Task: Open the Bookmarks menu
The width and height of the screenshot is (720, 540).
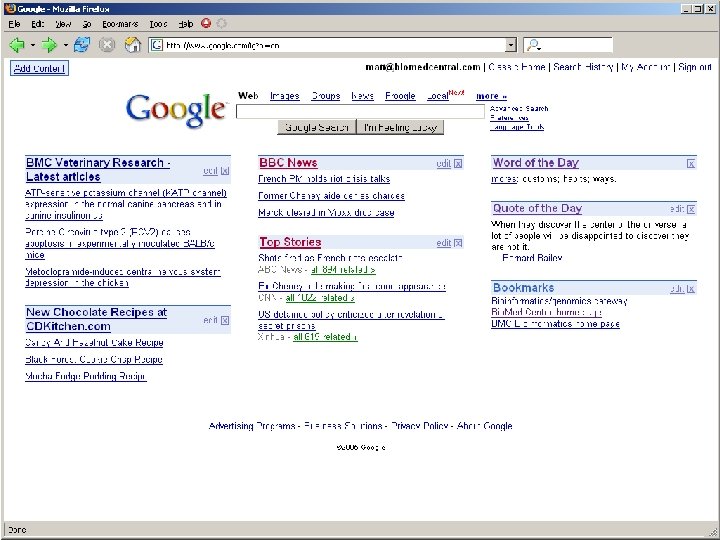Action: [x=120, y=24]
